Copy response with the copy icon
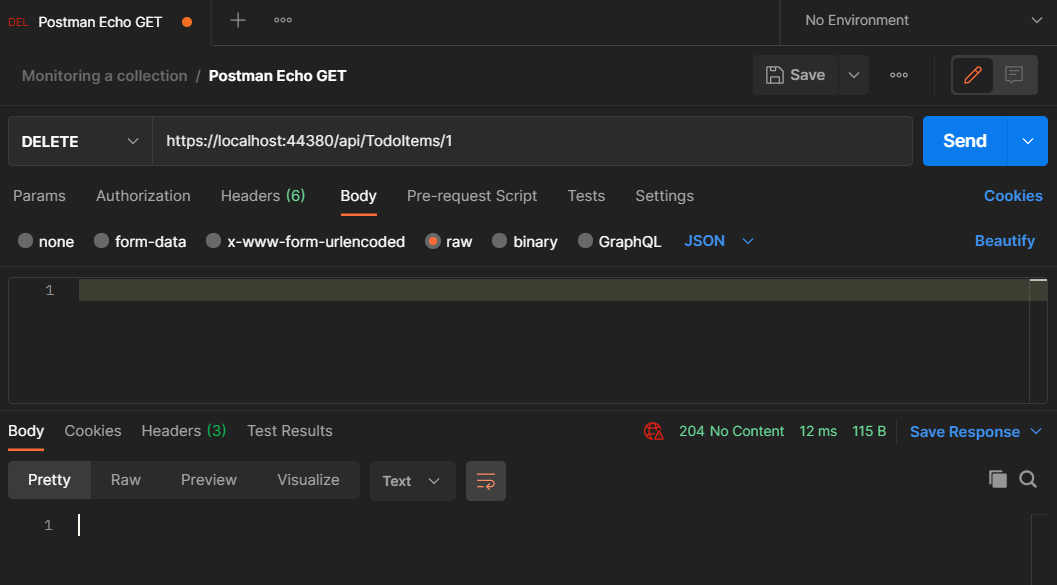 tap(998, 479)
